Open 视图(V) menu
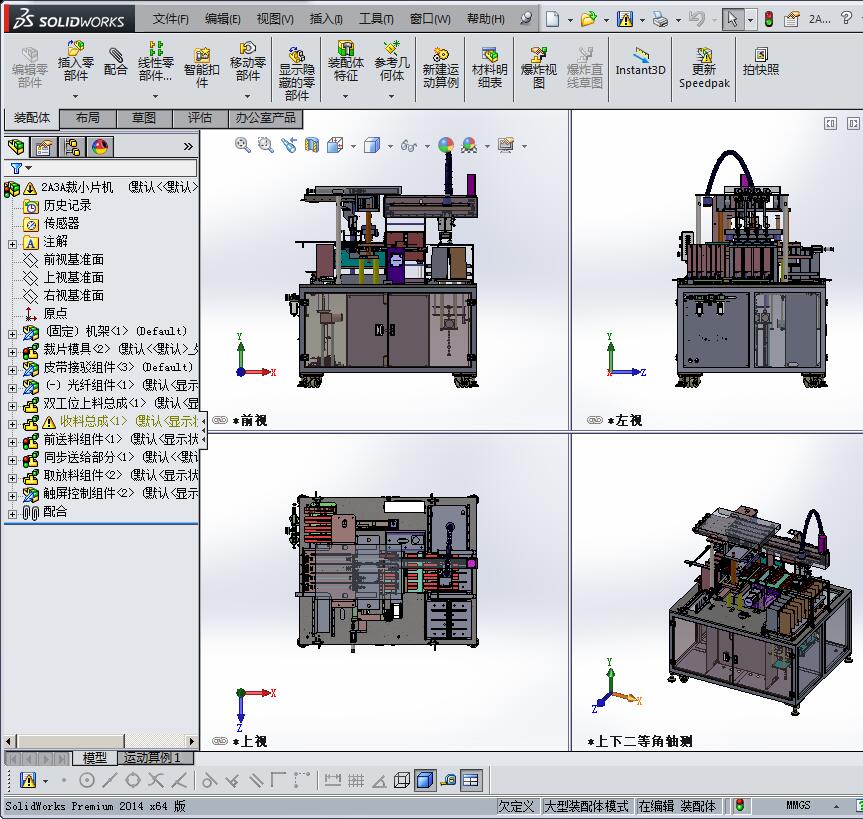The image size is (863, 819). coord(275,19)
